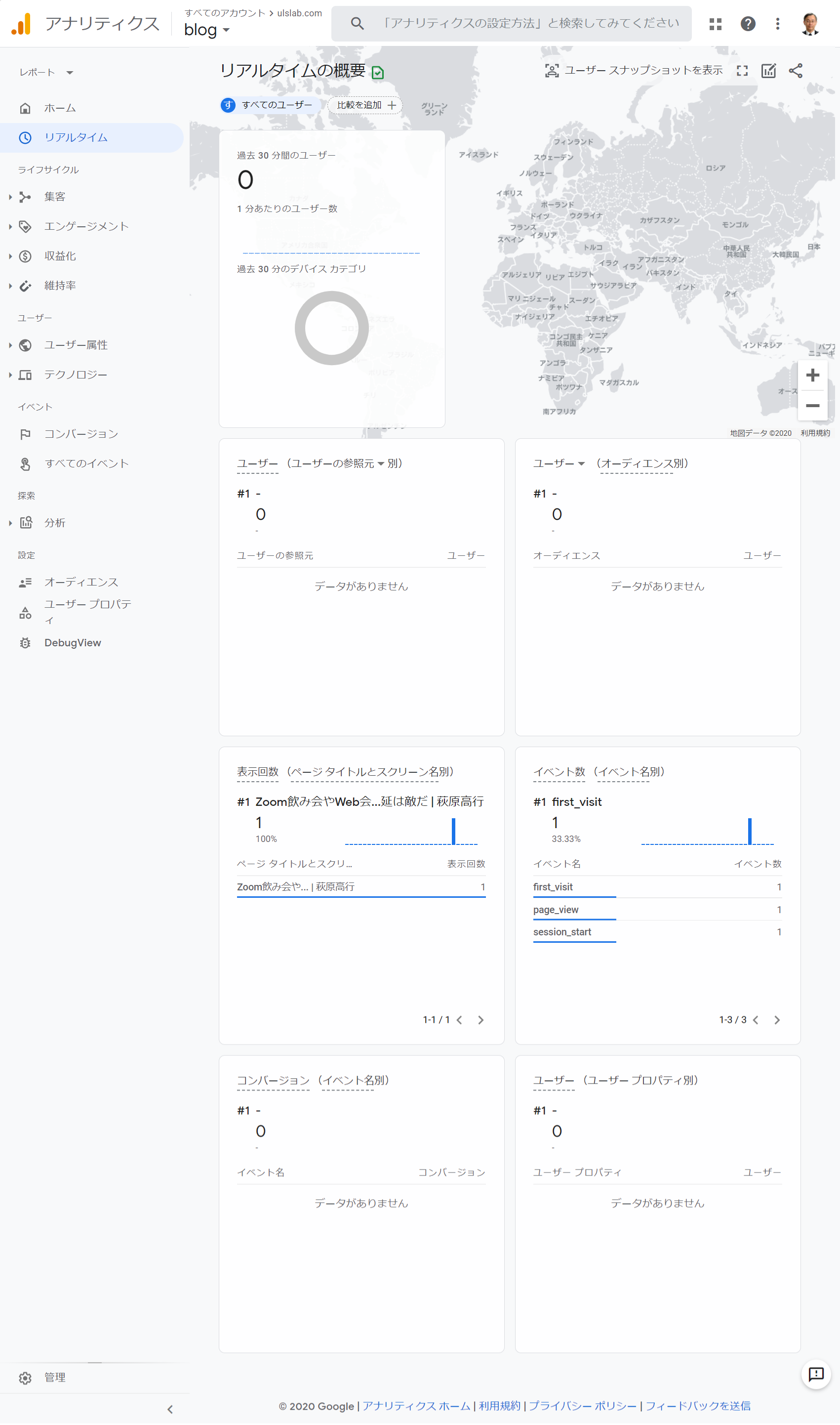840x1425 pixels.
Task: Click ユーザー スナップショットを表示 button
Action: (634, 70)
